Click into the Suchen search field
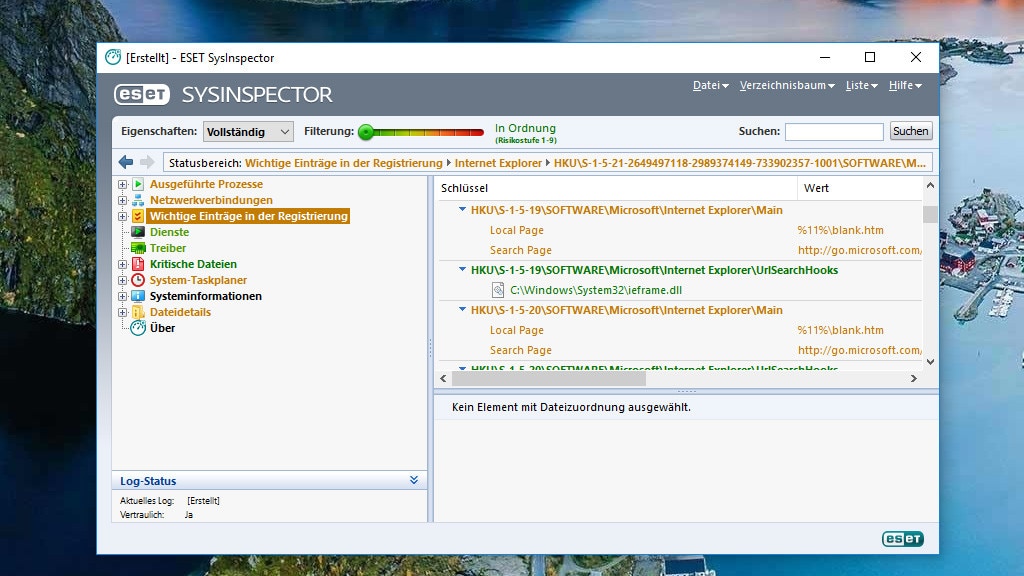The width and height of the screenshot is (1024, 576). [x=834, y=131]
